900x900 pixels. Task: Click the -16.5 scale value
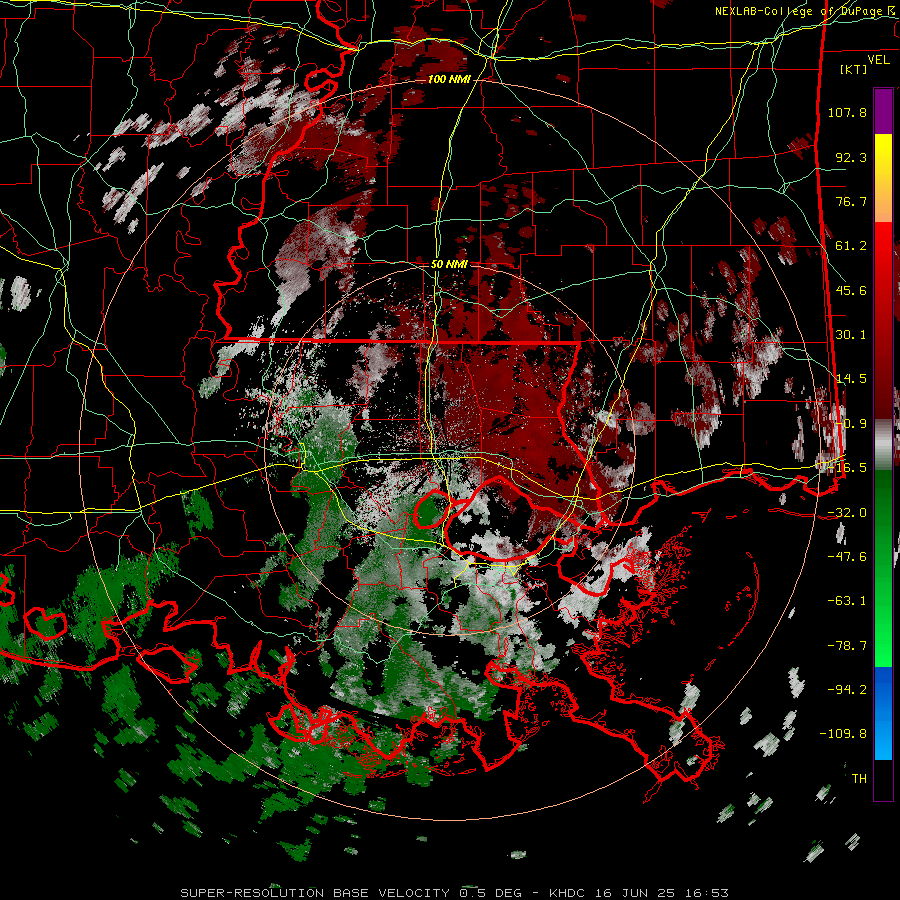coord(848,468)
